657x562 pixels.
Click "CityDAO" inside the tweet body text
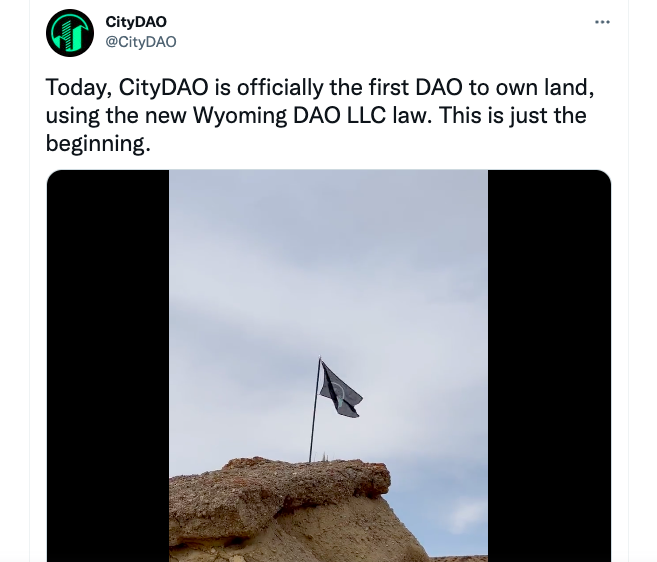(x=163, y=88)
